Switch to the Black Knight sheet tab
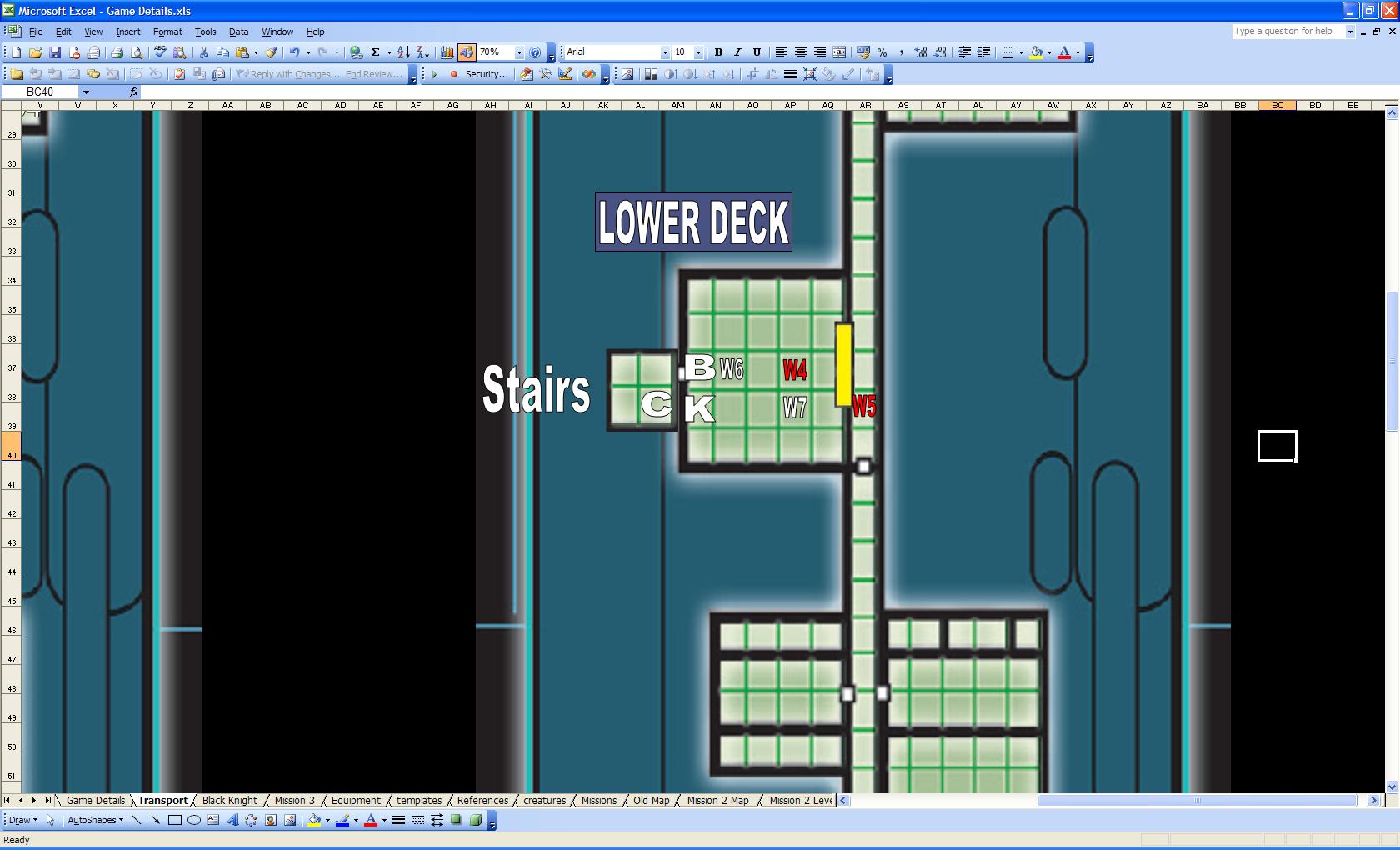 [230, 801]
